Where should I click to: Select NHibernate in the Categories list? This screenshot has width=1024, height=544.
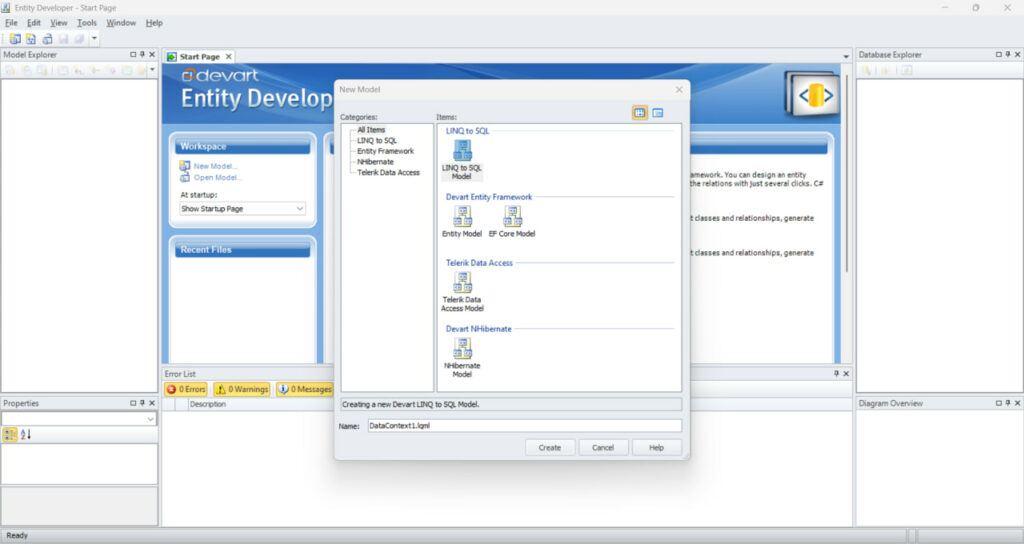click(x=376, y=162)
